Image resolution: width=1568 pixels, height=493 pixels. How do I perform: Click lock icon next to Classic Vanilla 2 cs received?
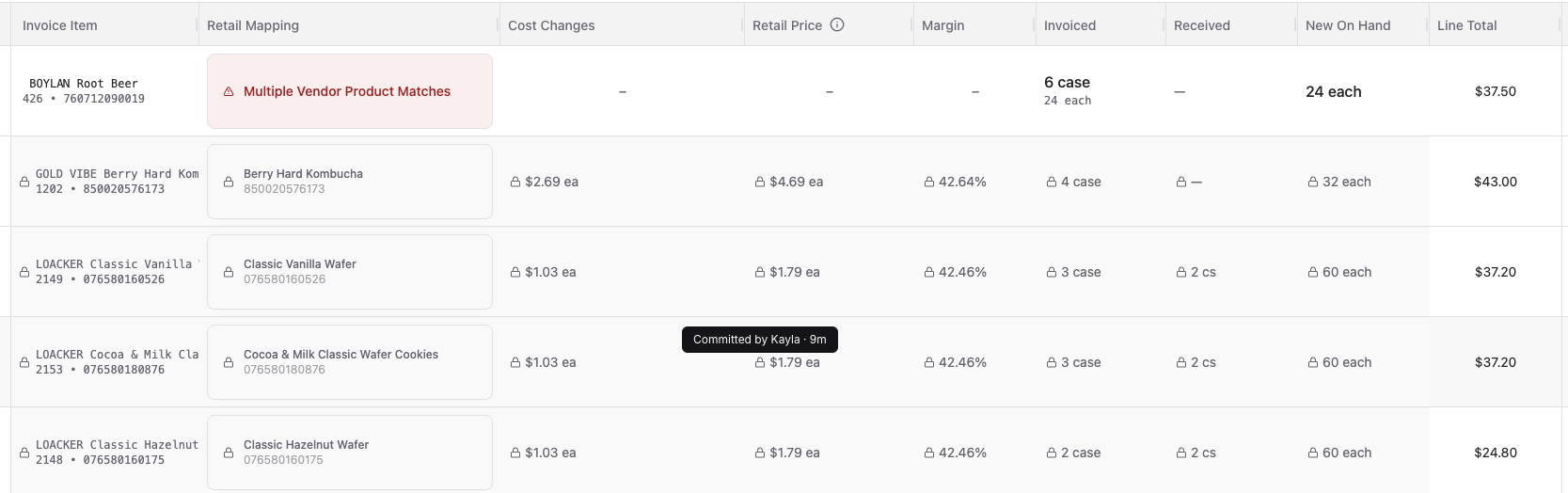[1181, 272]
